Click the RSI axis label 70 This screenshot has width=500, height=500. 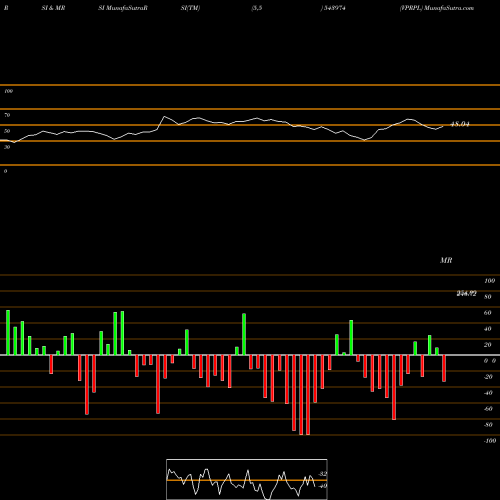click(x=7, y=115)
